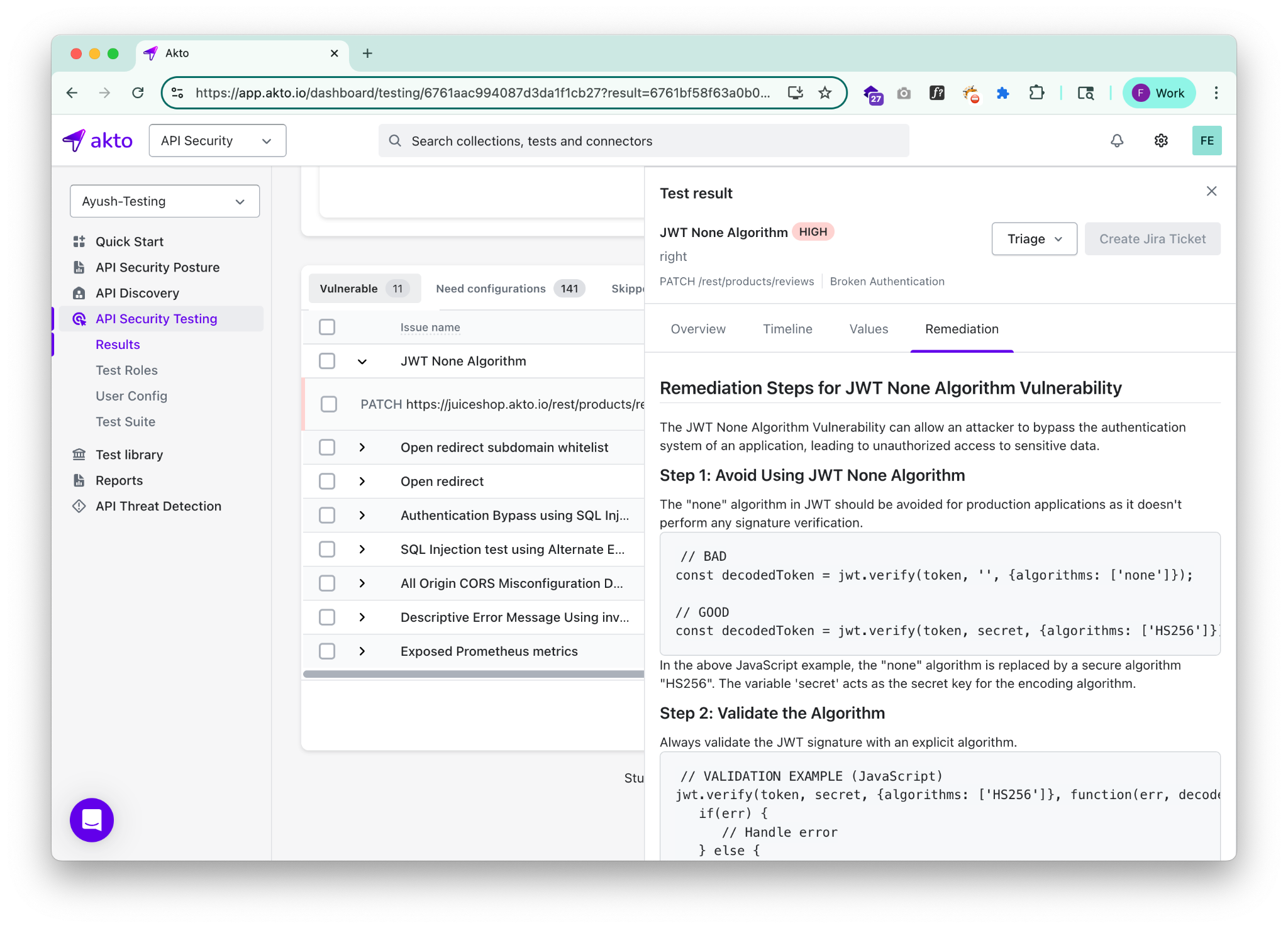Toggle the select-all checkbox beside Issue name
This screenshot has width=1288, height=928.
[x=327, y=327]
